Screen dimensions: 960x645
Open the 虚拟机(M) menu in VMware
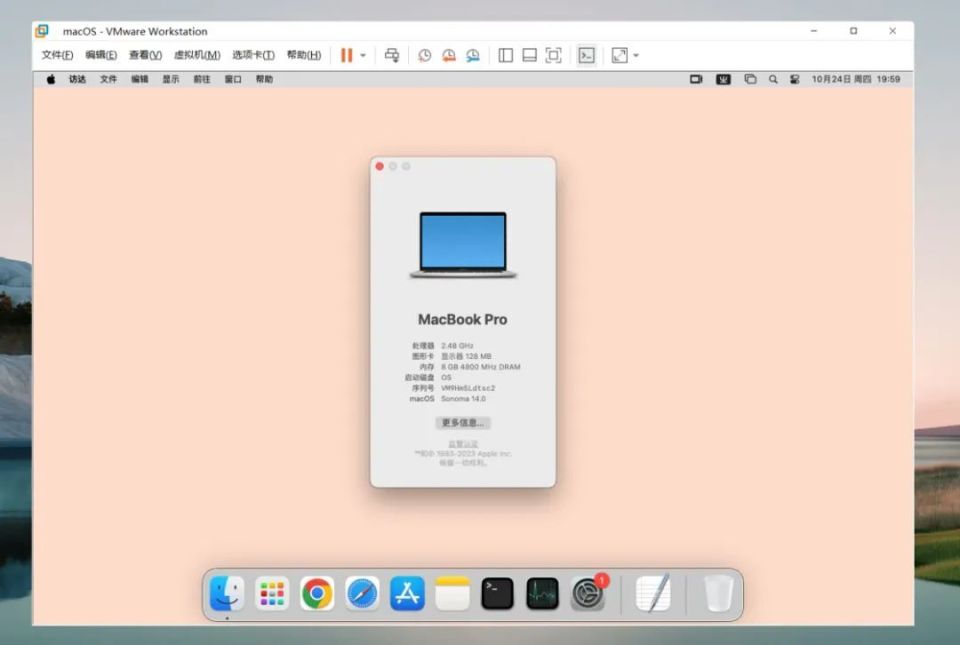click(x=196, y=55)
